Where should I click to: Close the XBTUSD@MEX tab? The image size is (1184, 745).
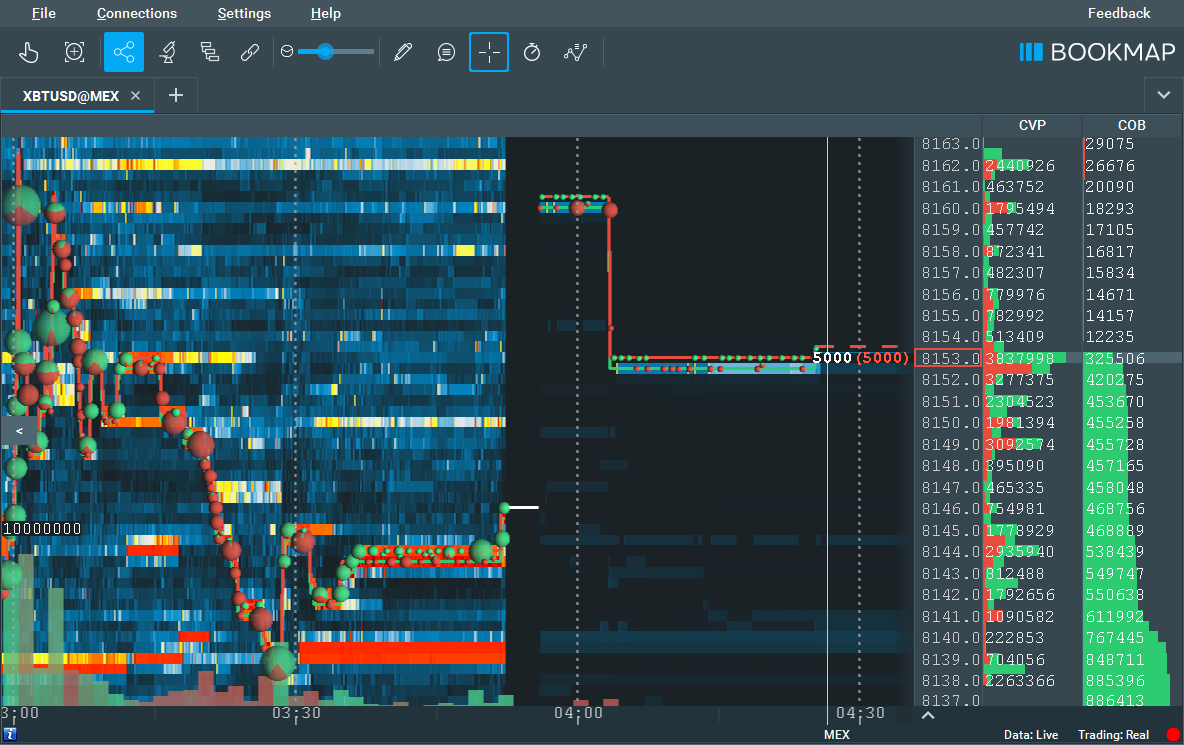(136, 96)
